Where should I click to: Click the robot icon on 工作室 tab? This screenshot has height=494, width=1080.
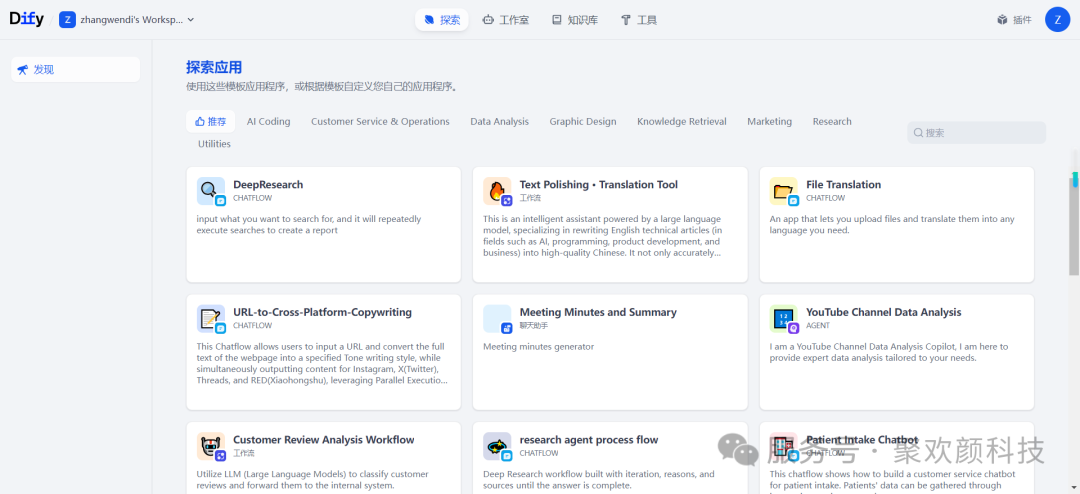(x=488, y=20)
